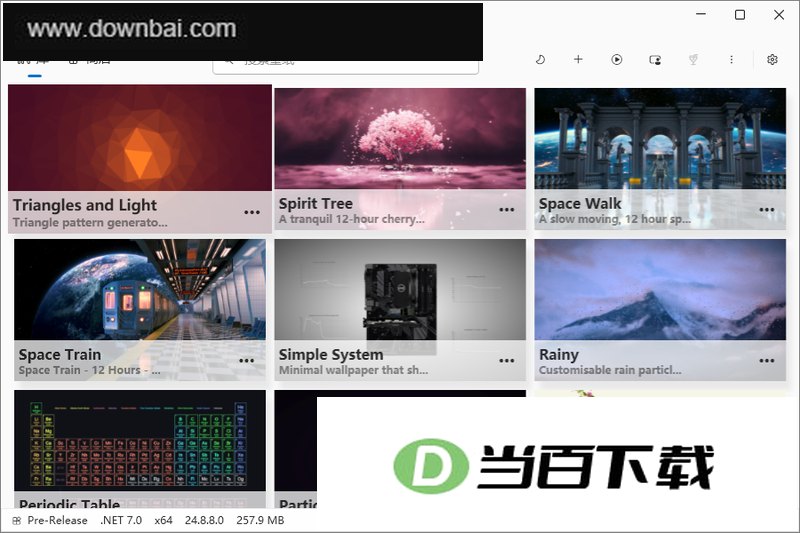The height and width of the screenshot is (533, 800).
Task: Open options menu for Rainy wallpaper
Action: 767,361
